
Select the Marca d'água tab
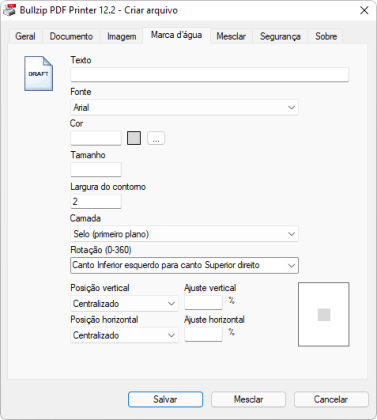[x=176, y=35]
